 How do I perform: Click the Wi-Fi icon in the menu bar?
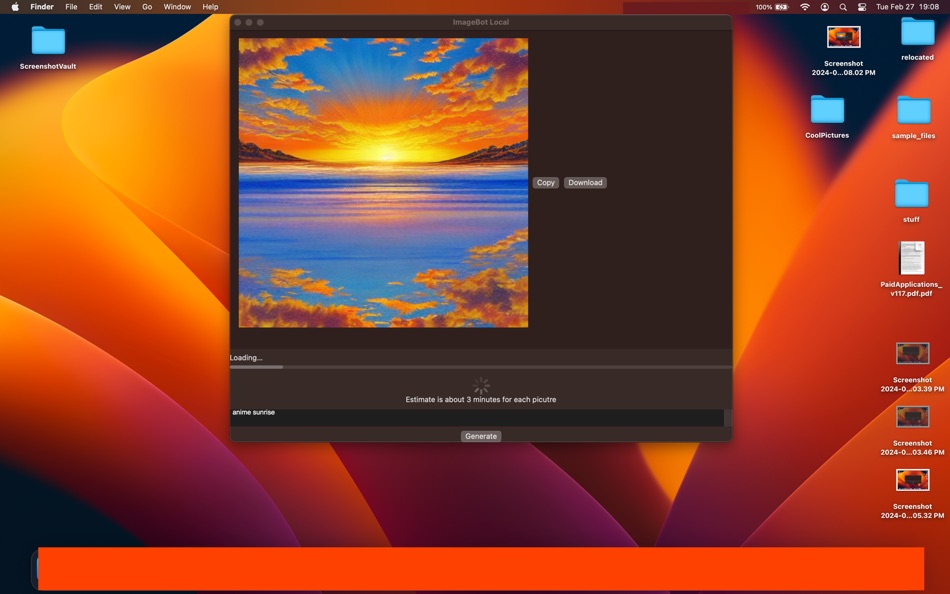pos(804,6)
